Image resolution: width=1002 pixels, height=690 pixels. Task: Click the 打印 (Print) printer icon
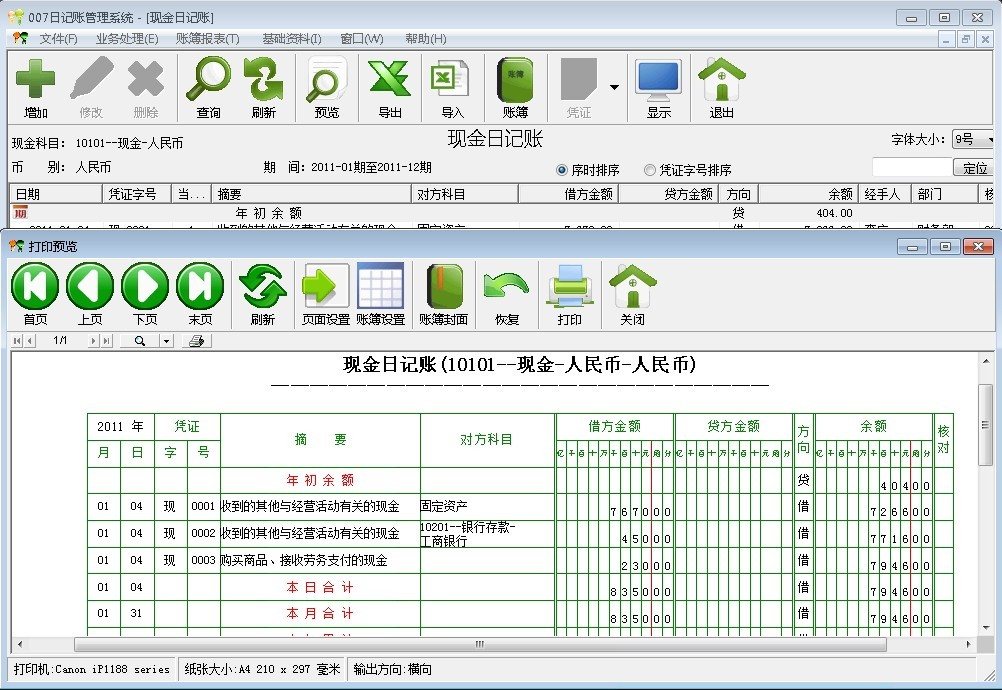point(570,291)
